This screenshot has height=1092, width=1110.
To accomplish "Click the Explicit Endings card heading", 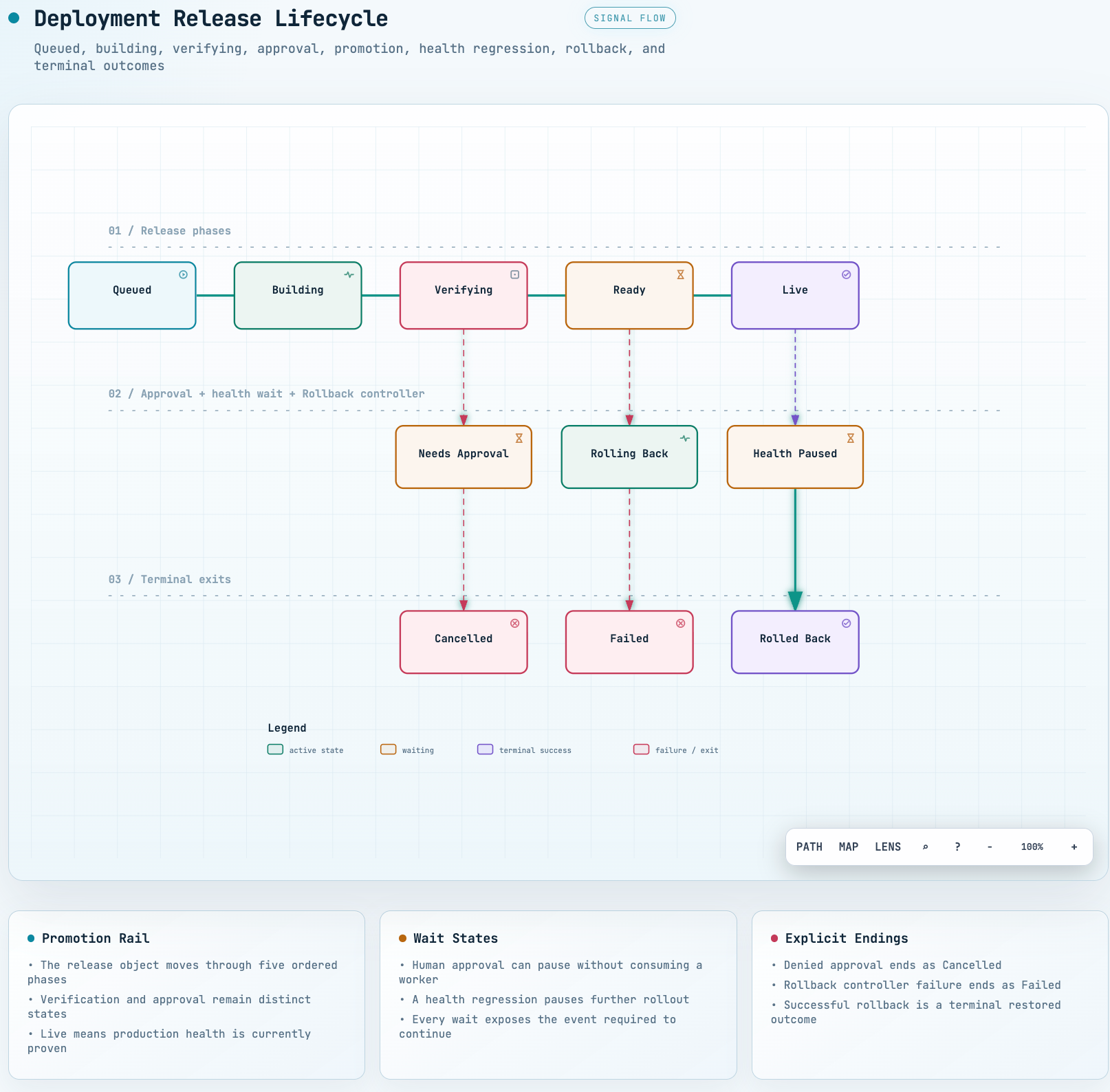I will [x=847, y=939].
